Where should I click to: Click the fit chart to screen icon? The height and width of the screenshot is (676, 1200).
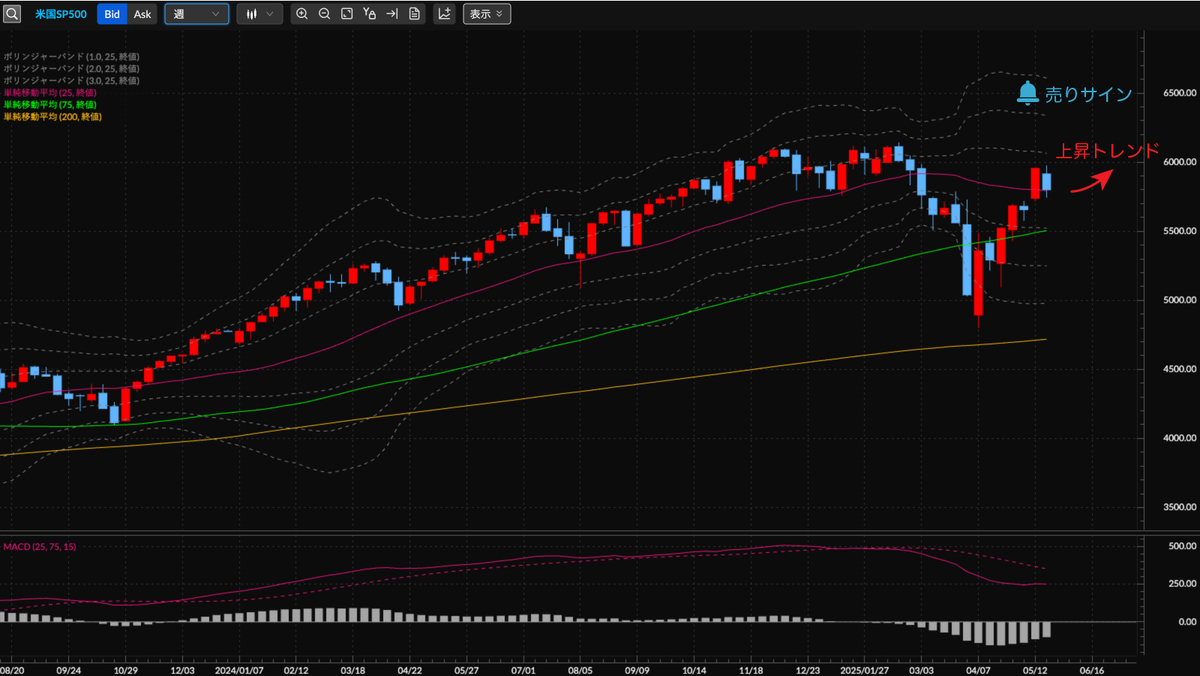(x=347, y=14)
